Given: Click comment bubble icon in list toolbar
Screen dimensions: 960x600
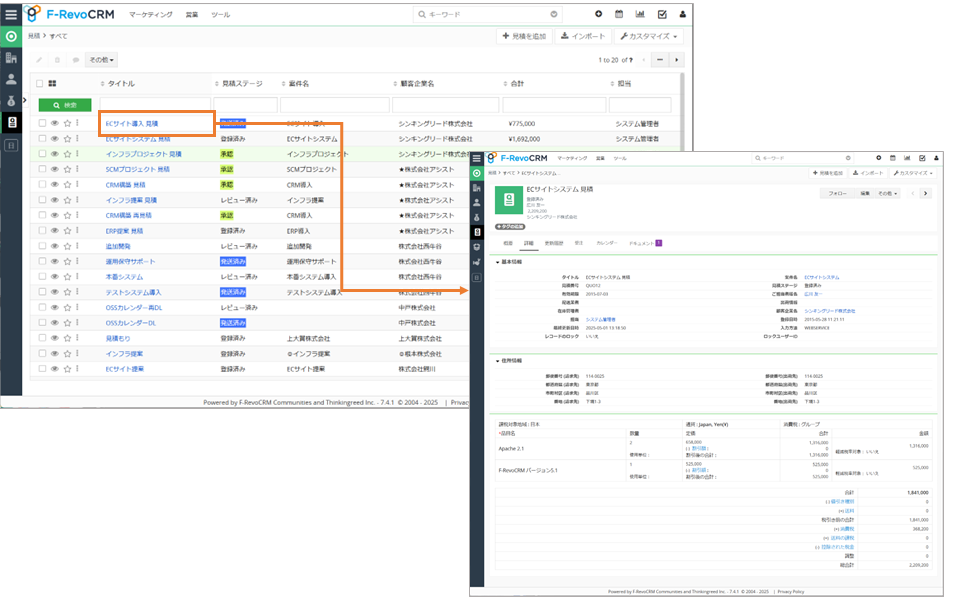Looking at the screenshot, I should pos(76,60).
